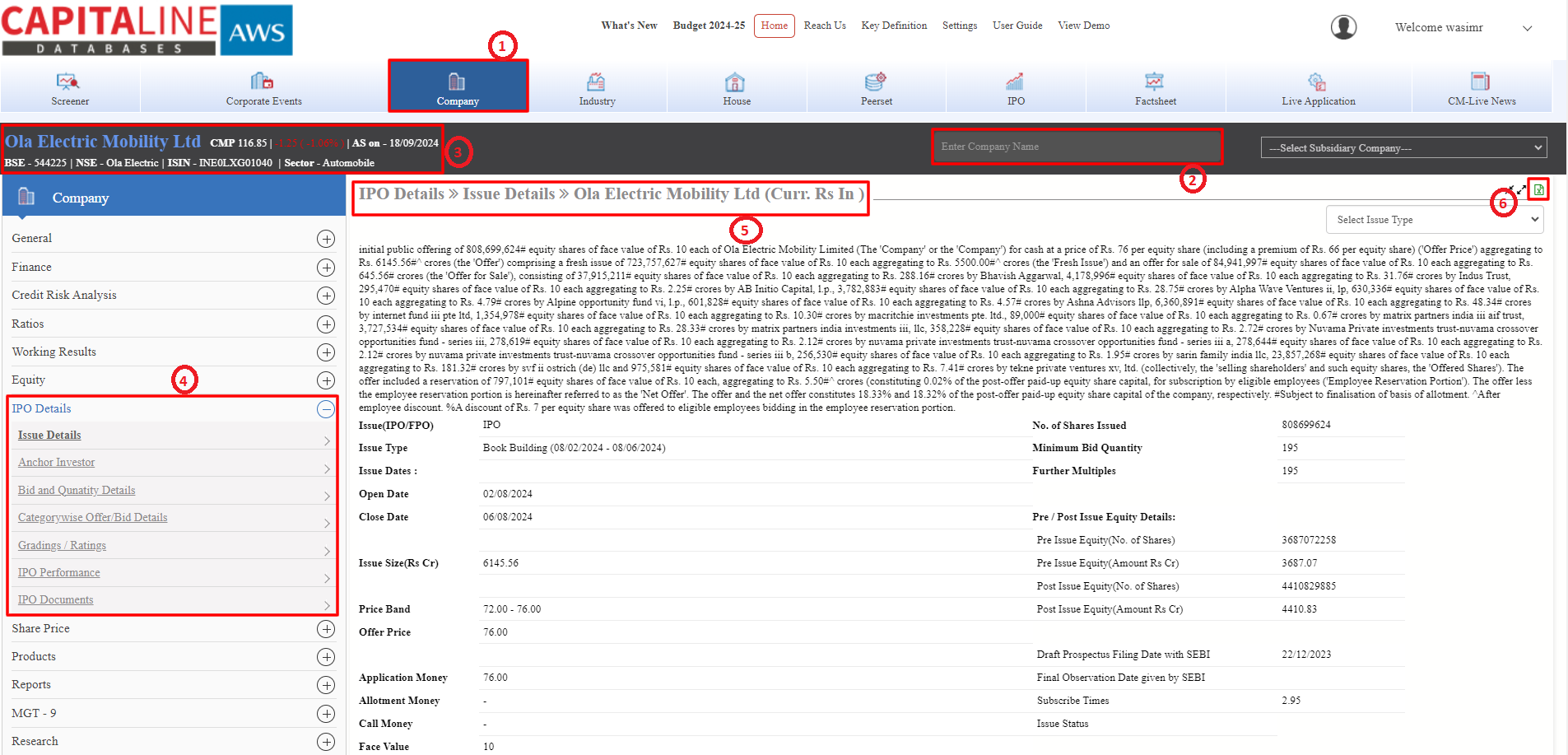
Task: Expand Credit Risk Analysis section
Action: tap(326, 296)
